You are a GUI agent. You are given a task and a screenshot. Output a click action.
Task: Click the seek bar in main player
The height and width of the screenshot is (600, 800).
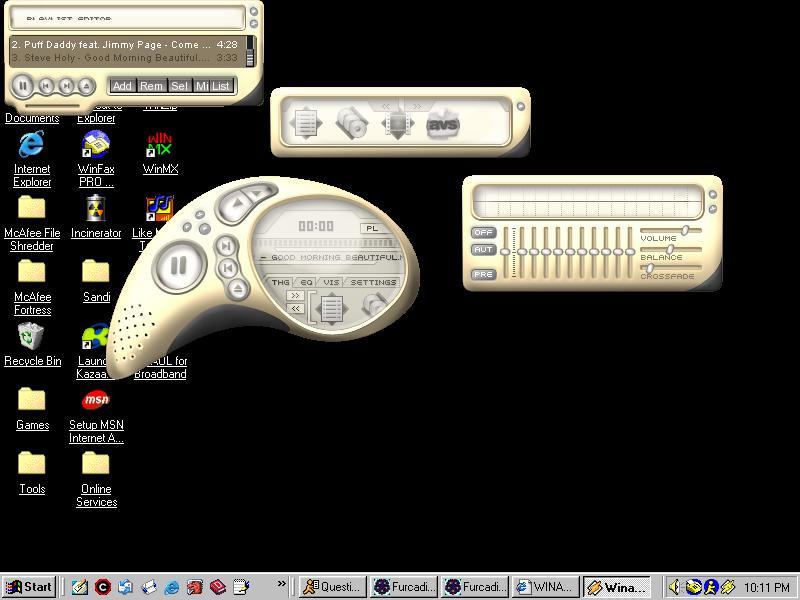pyautogui.click(x=327, y=243)
